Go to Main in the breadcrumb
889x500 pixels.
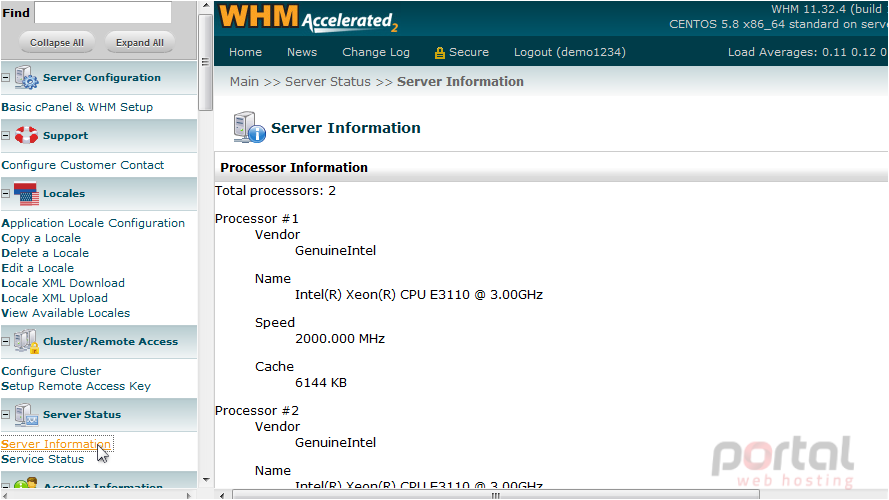coord(244,82)
